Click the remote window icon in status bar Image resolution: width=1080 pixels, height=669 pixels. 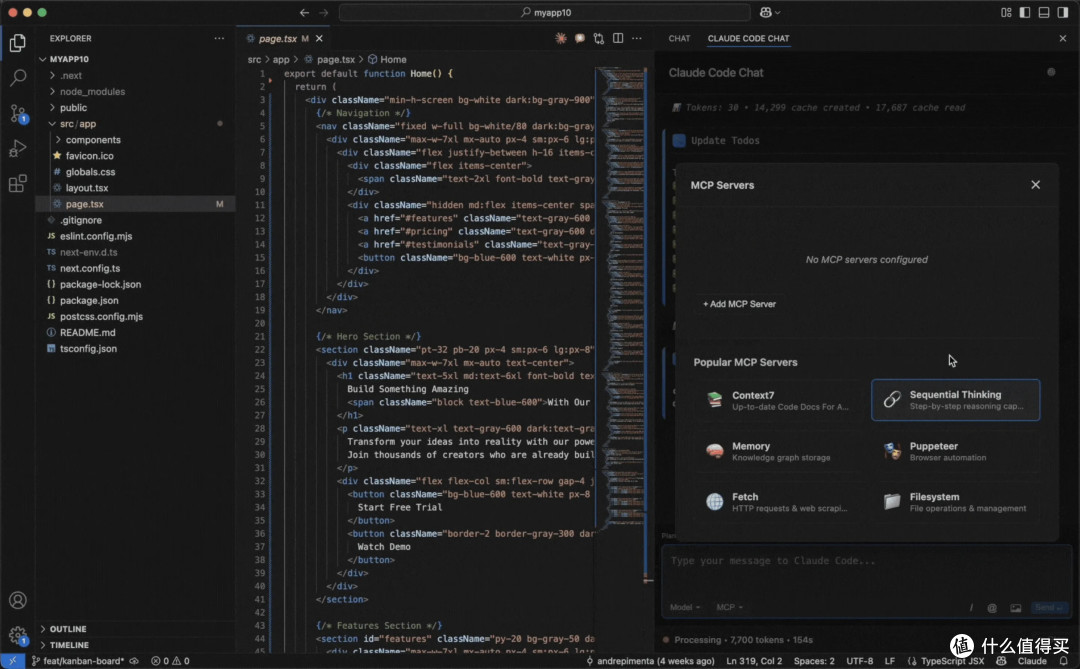point(12,661)
